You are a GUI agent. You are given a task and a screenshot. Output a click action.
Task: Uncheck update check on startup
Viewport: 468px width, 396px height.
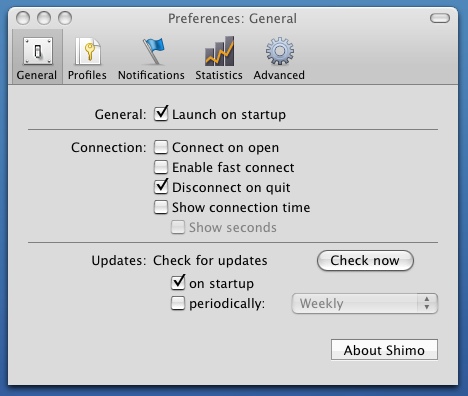178,283
